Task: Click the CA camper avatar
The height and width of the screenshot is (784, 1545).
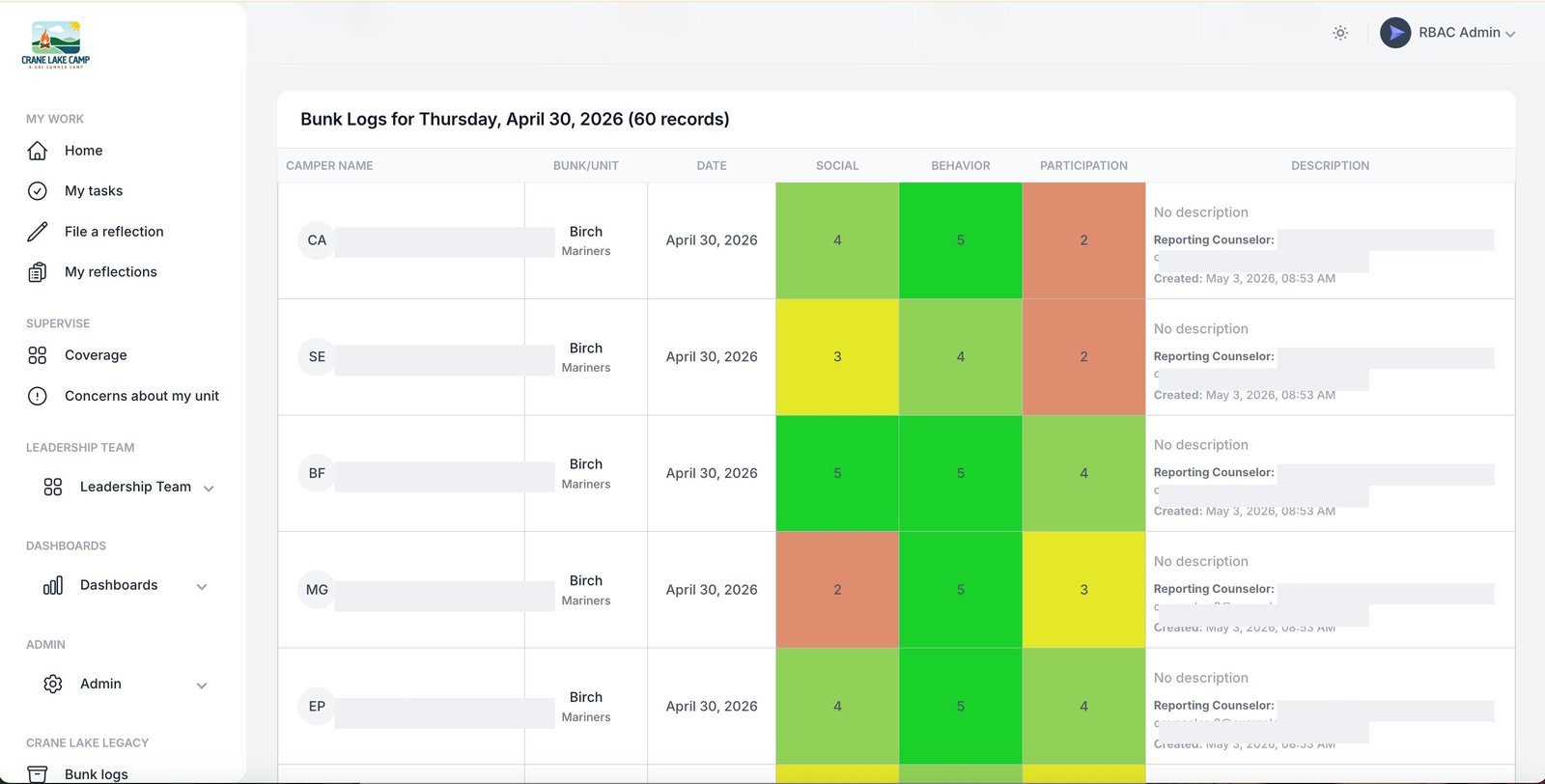Action: click(317, 240)
